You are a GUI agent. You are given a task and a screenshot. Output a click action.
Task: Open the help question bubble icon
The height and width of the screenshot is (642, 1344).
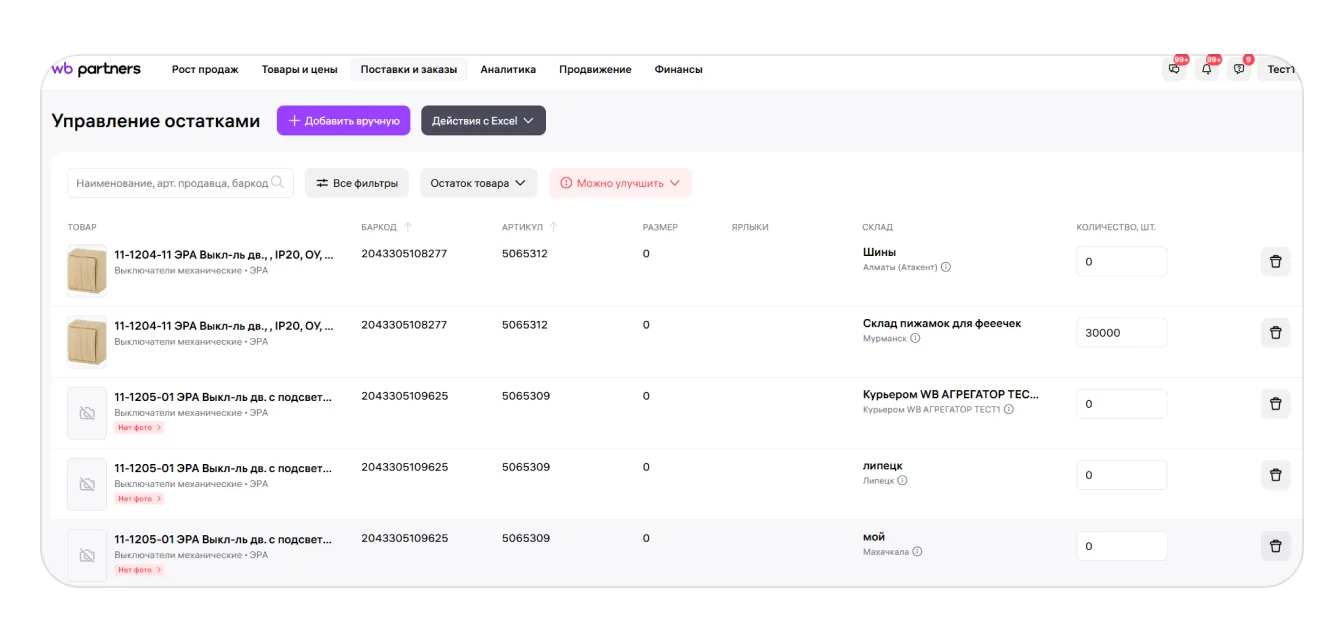click(x=1239, y=69)
